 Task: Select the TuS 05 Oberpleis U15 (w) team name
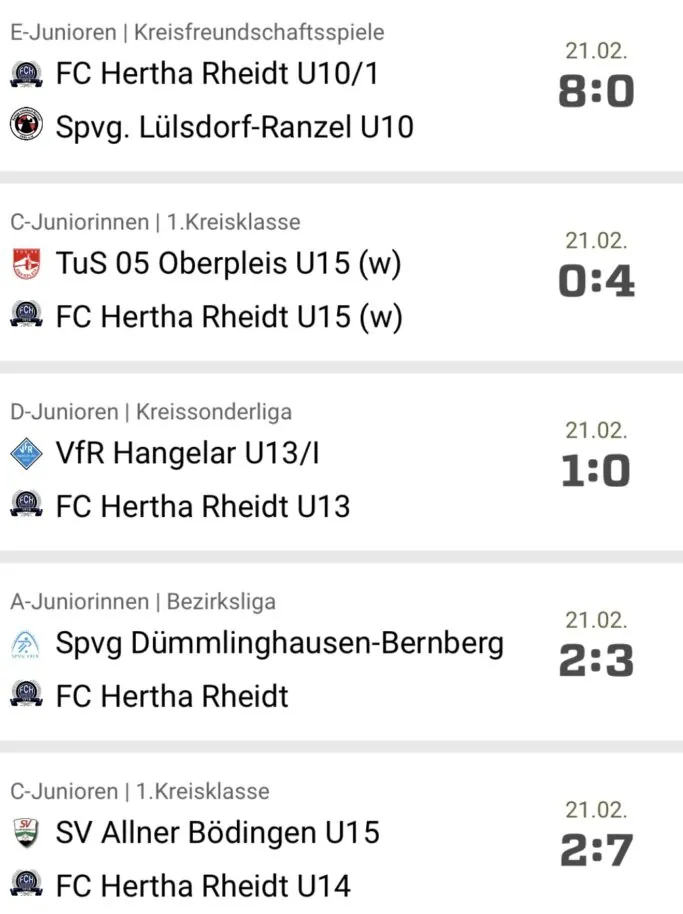click(228, 264)
